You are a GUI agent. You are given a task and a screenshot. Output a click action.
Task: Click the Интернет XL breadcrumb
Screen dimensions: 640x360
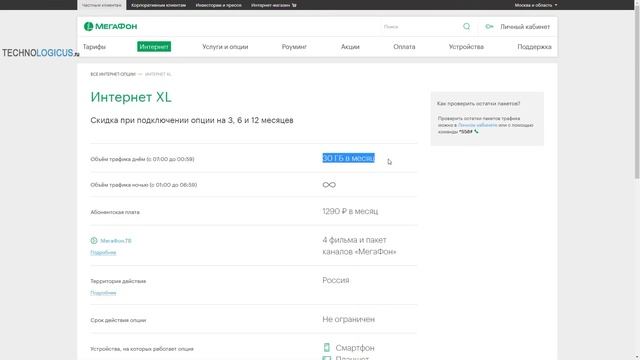tap(158, 74)
